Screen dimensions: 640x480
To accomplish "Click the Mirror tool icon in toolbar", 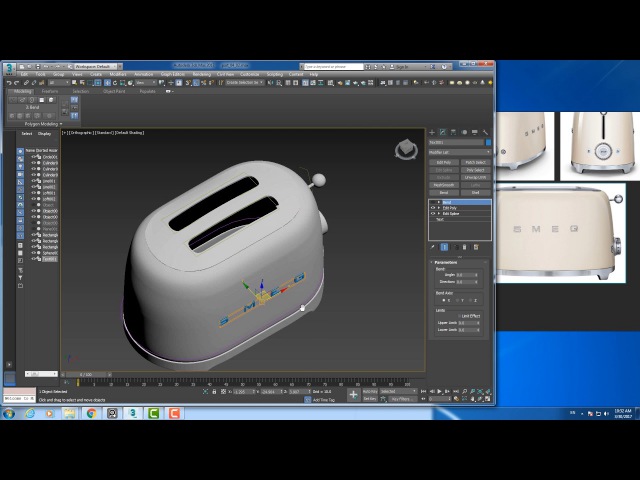I will pyautogui.click(x=270, y=83).
